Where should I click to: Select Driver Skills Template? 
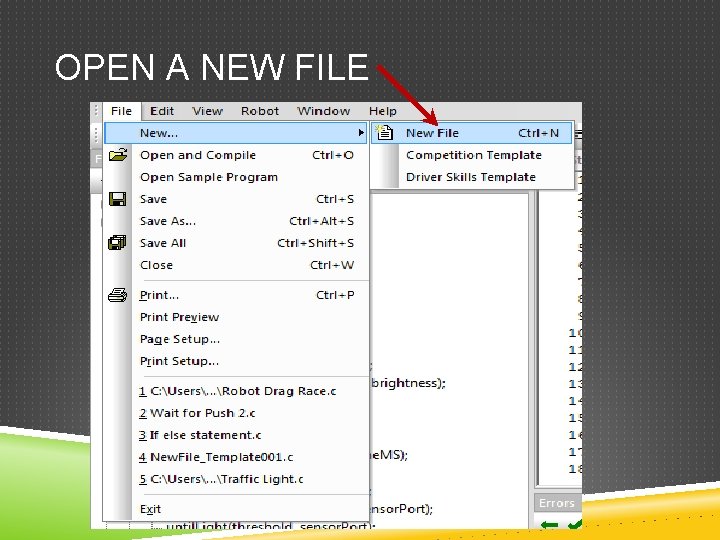pos(471,177)
